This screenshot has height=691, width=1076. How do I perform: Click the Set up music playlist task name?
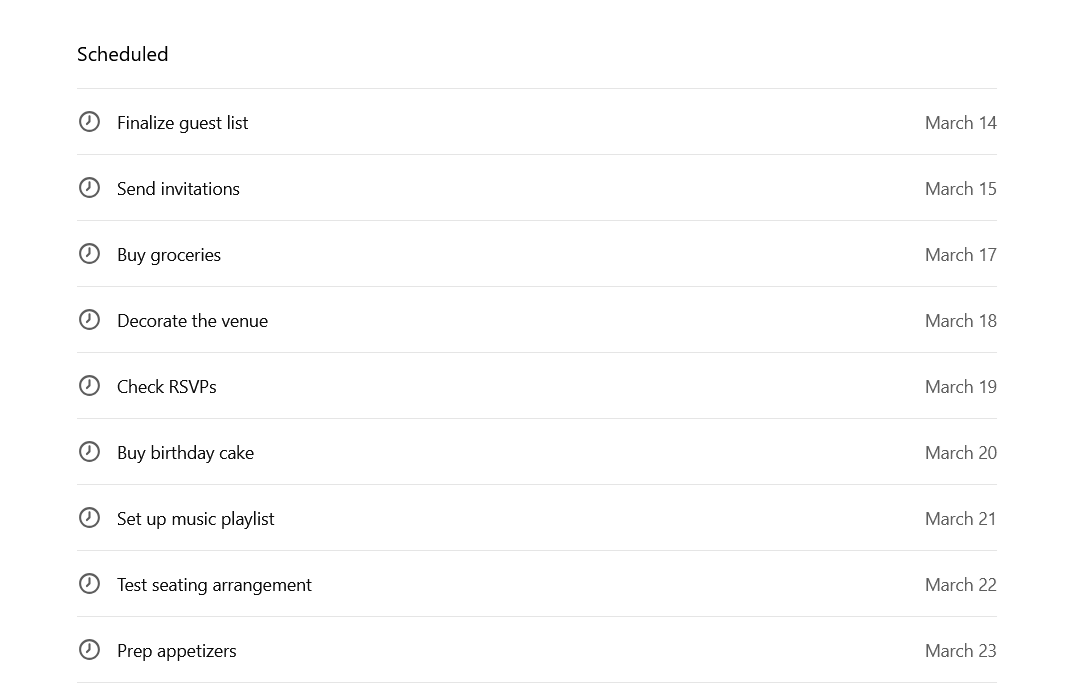coord(195,518)
